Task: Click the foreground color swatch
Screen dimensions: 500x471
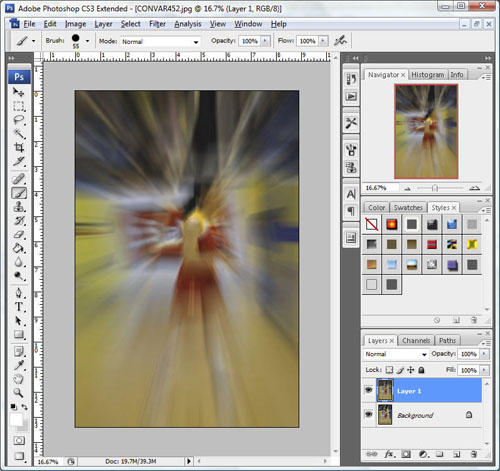Action: click(16, 419)
